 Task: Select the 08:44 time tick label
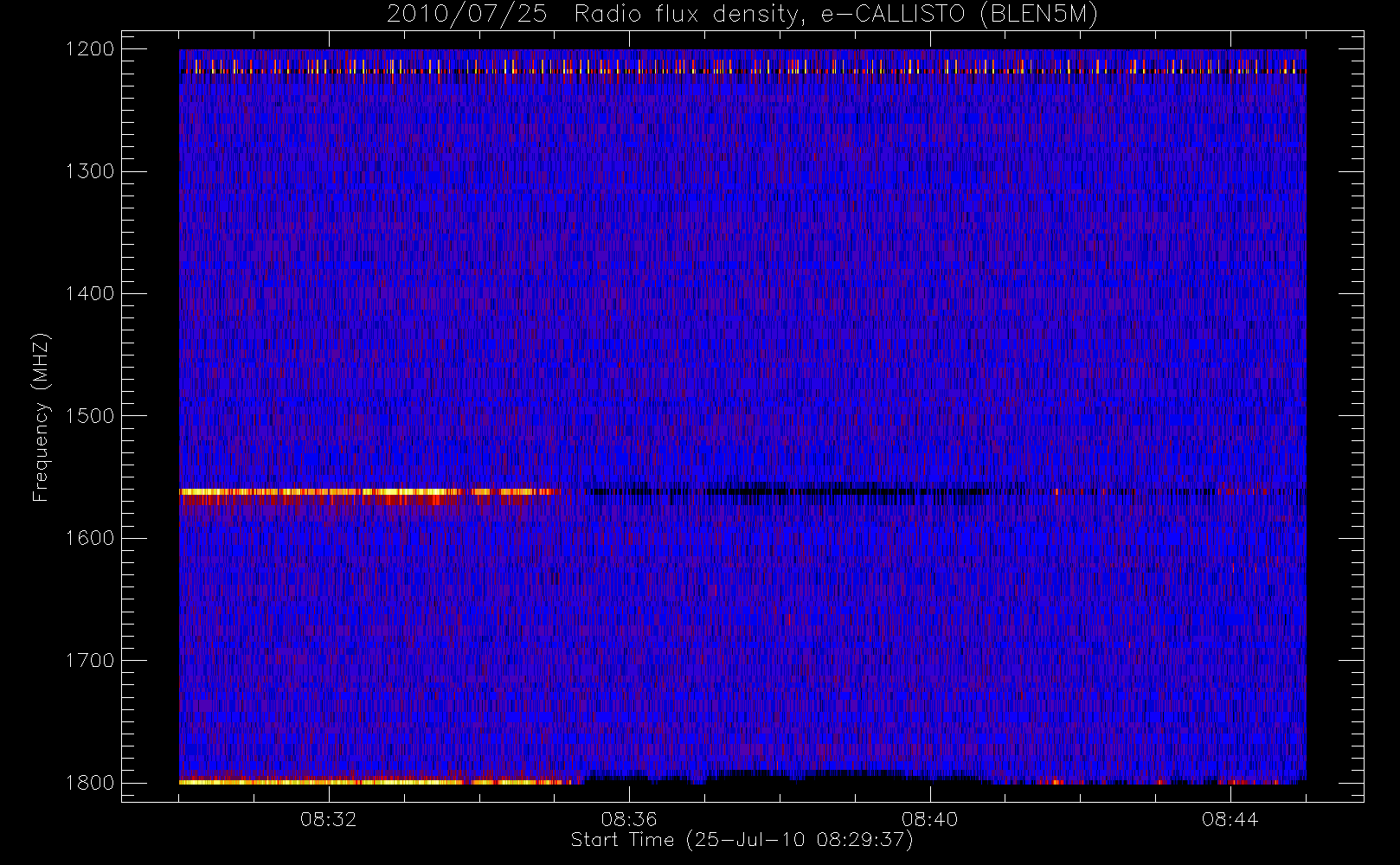[1230, 819]
